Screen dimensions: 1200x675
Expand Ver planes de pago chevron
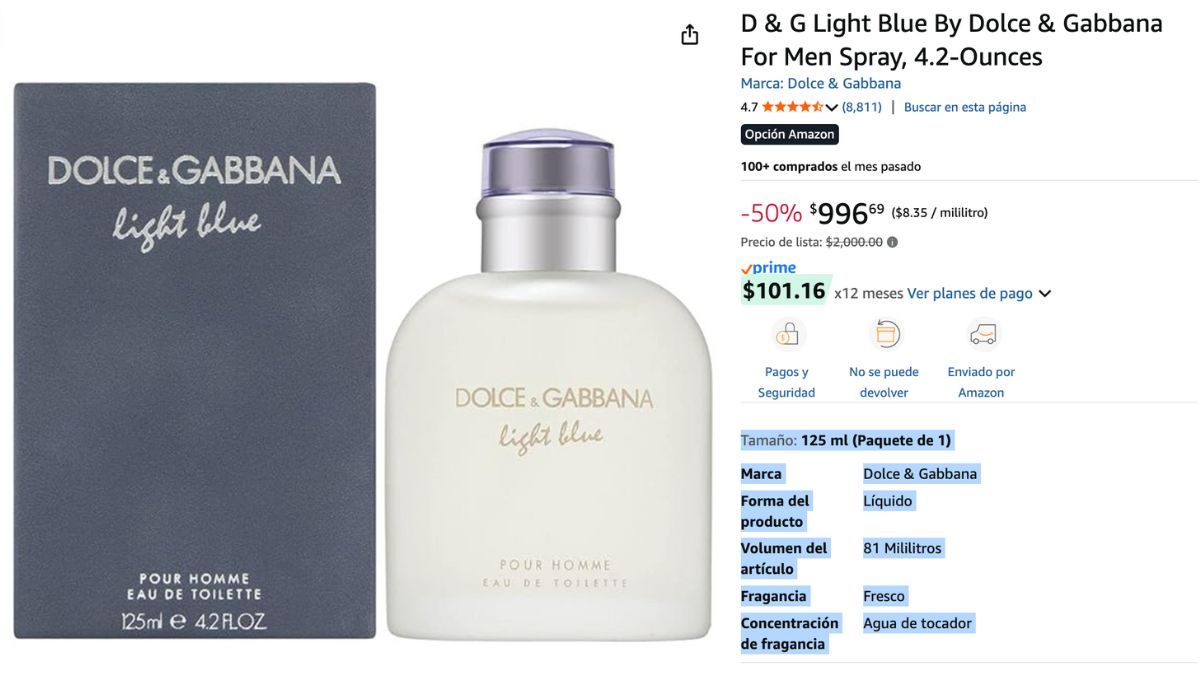tap(1045, 294)
